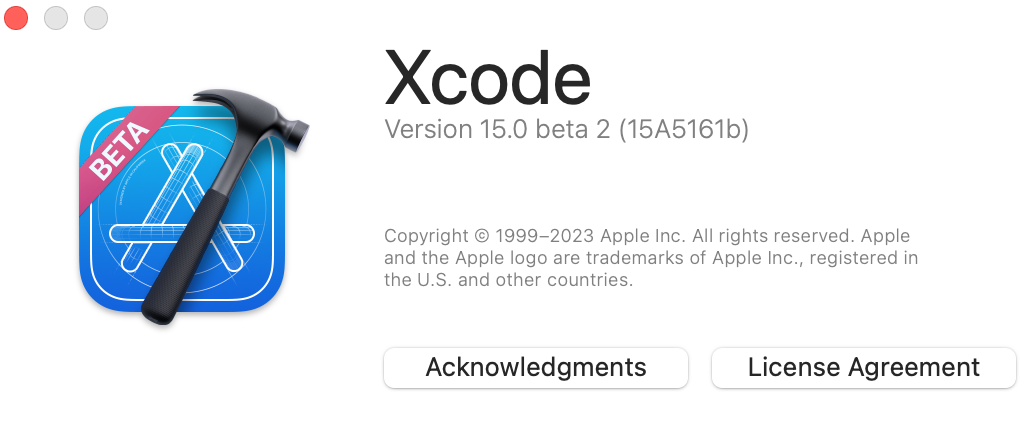Click the build number 15A5161b
Image resolution: width=1036 pixels, height=422 pixels.
[x=684, y=130]
